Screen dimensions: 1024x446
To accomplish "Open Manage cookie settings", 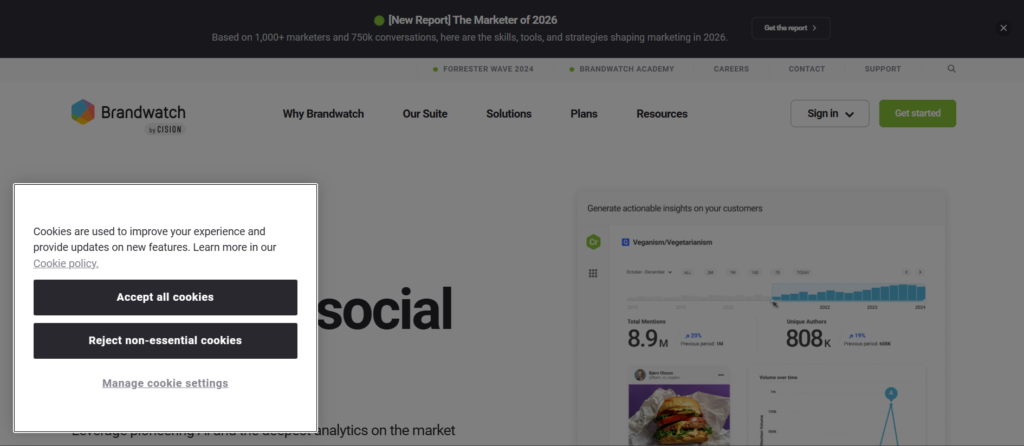I will (x=165, y=383).
